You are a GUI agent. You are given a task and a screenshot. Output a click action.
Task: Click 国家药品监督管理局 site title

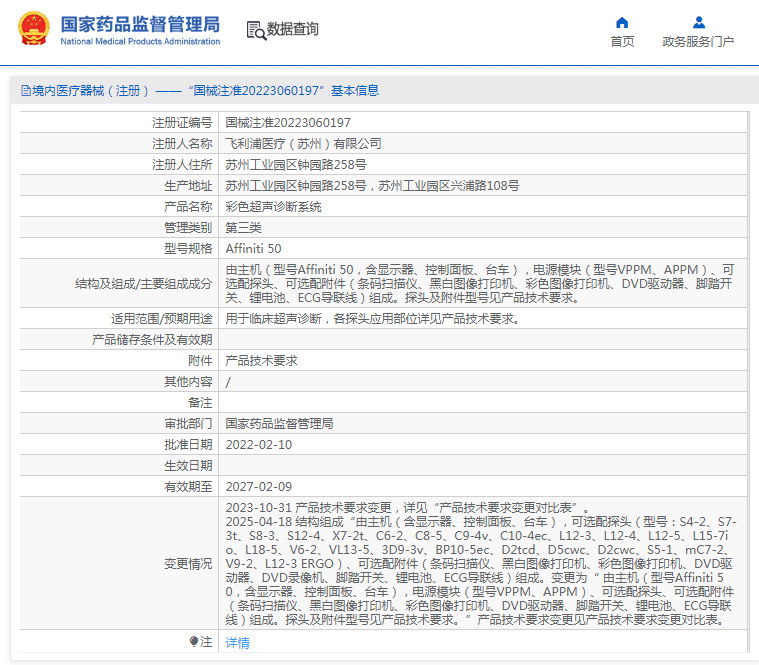tap(140, 24)
